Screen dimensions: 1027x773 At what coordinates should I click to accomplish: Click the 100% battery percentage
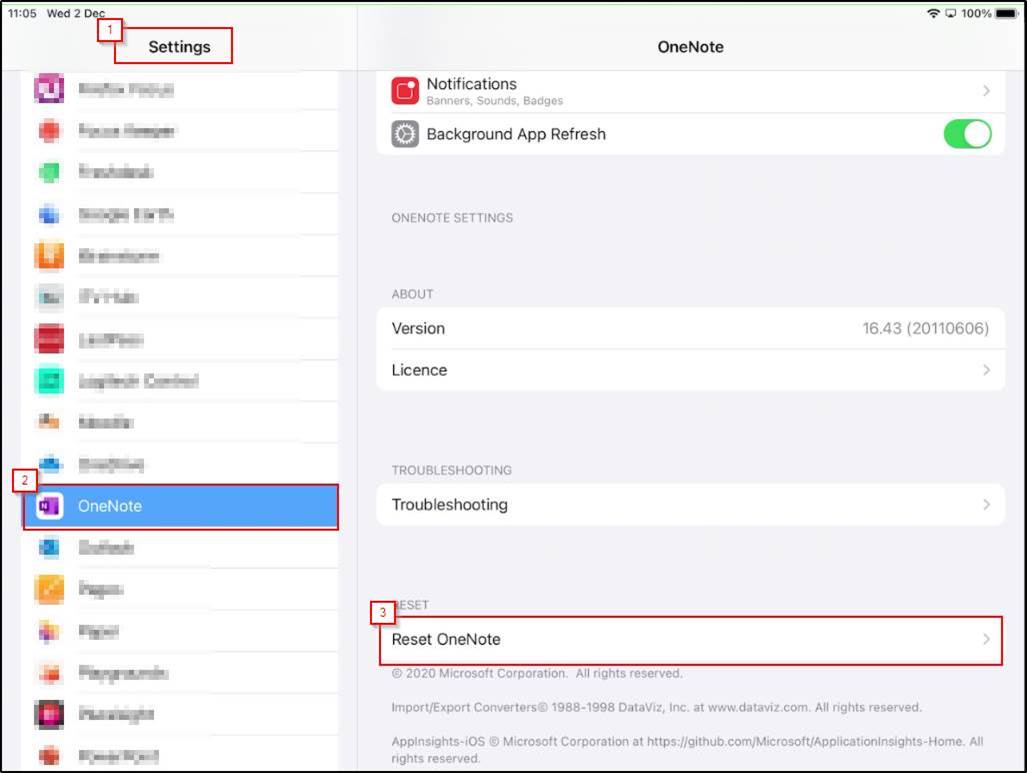pyautogui.click(x=976, y=13)
